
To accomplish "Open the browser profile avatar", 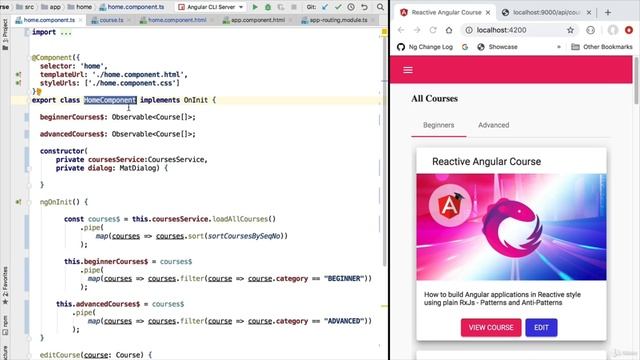I will pyautogui.click(x=613, y=30).
